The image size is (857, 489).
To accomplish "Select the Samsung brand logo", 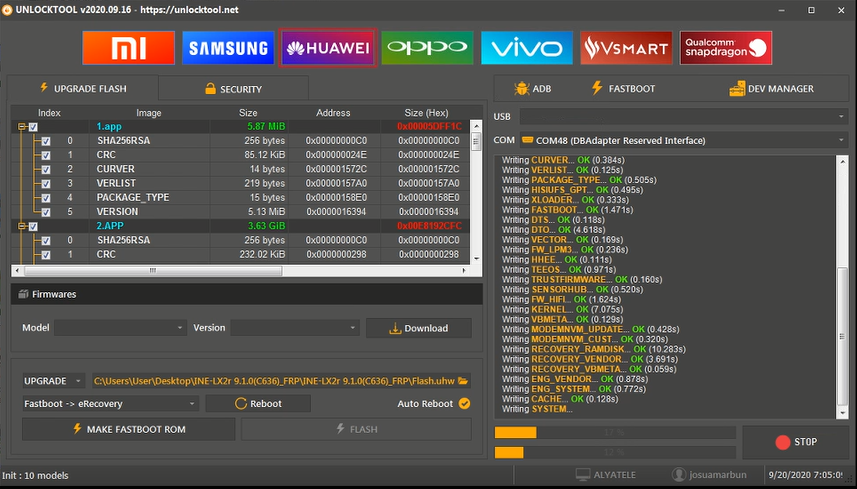I will coord(228,48).
